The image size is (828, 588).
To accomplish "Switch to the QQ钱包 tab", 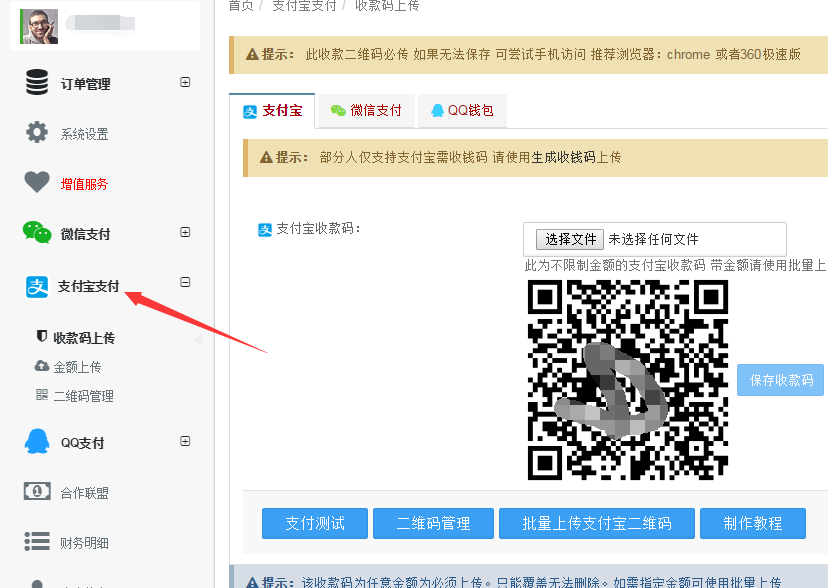I will (462, 111).
